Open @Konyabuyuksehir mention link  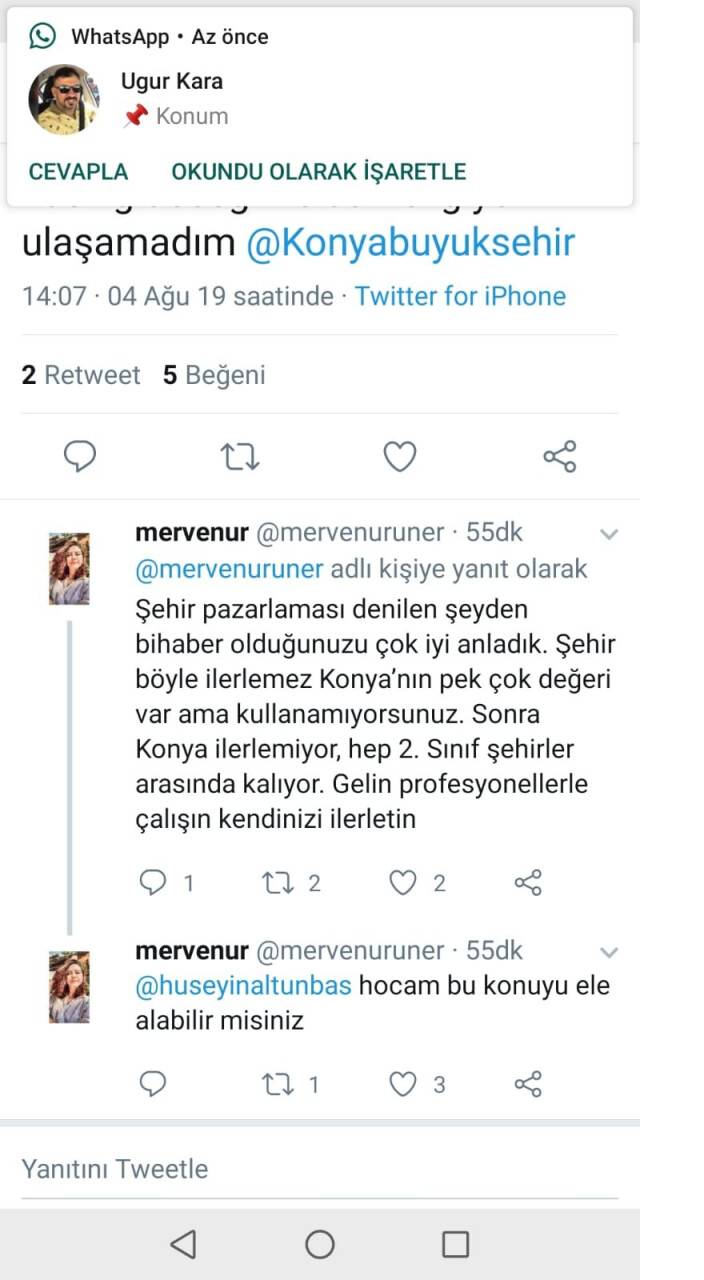410,243
